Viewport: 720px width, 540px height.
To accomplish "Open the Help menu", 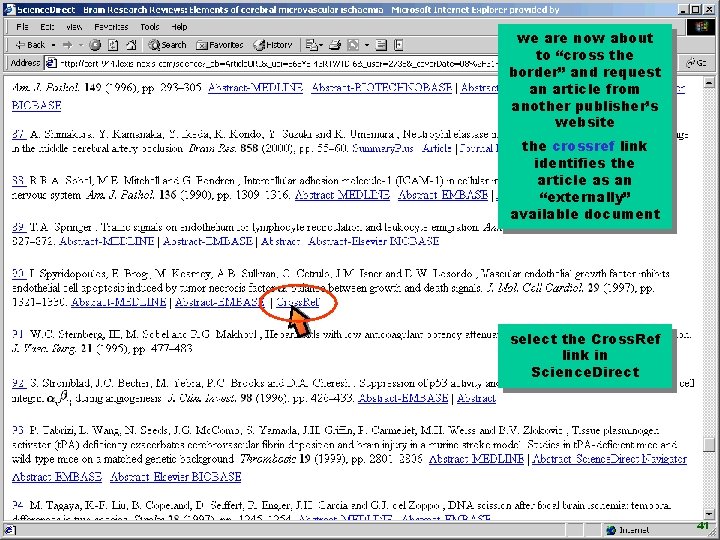I will tap(179, 27).
